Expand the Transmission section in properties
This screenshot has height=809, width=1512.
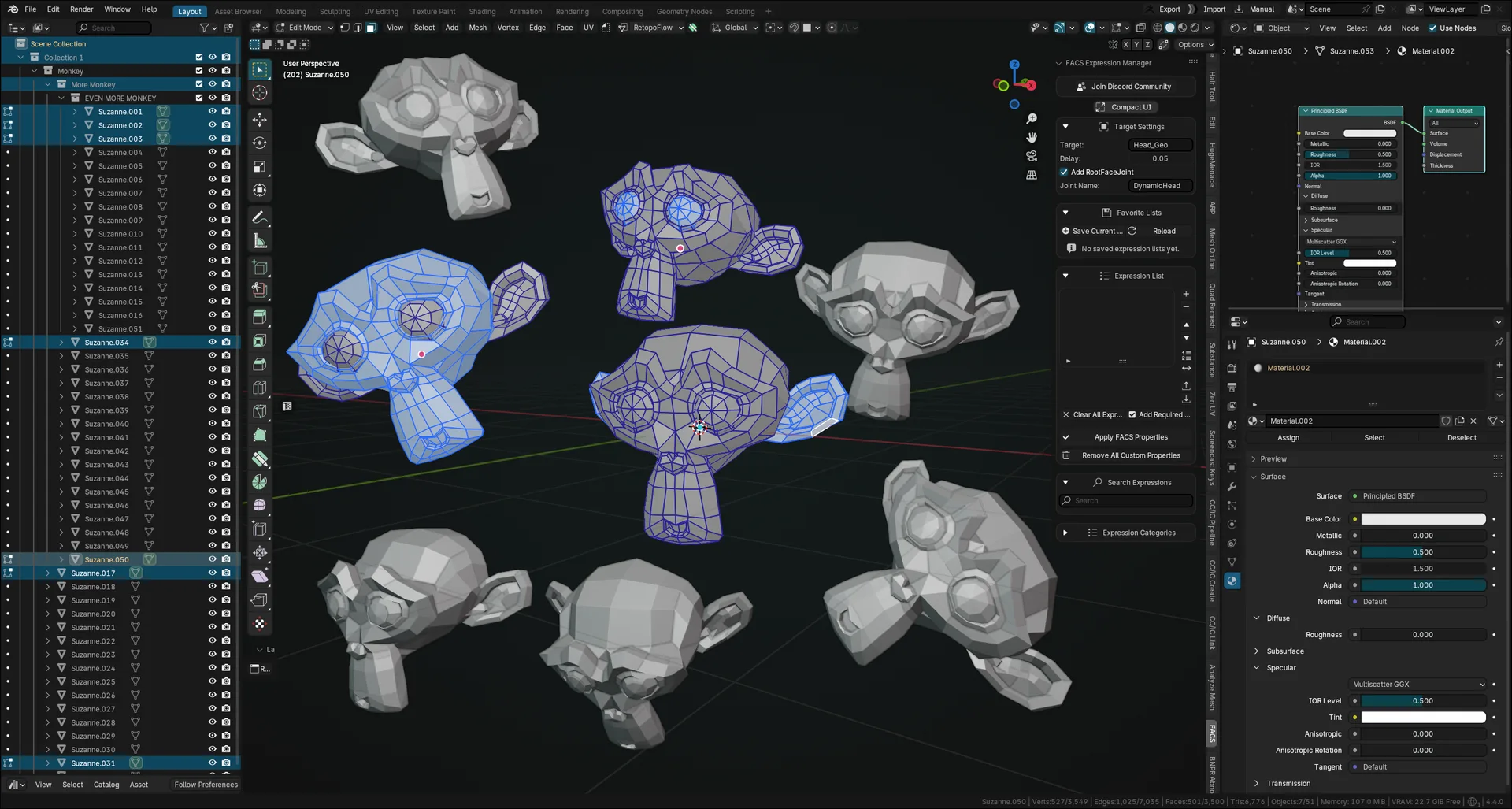pyautogui.click(x=1256, y=784)
